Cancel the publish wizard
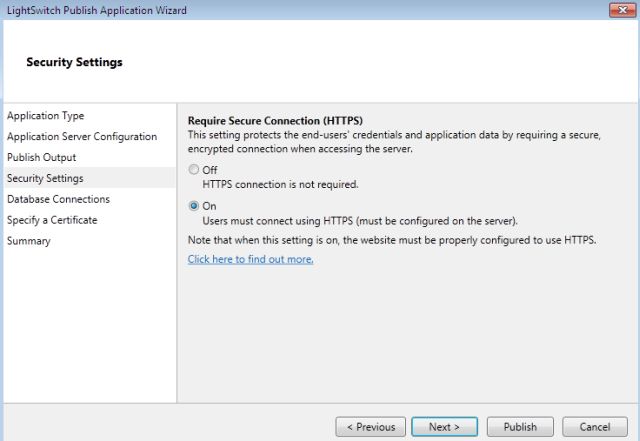This screenshot has width=640, height=441. [595, 427]
